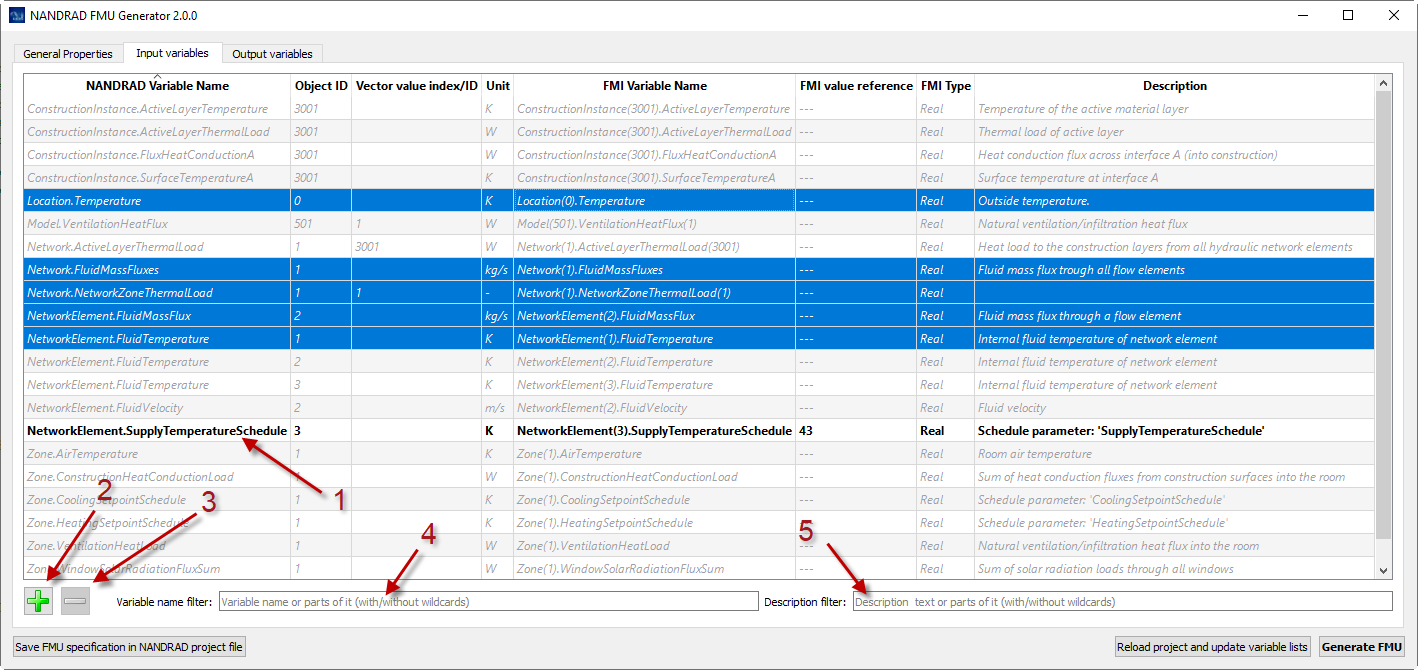The height and width of the screenshot is (670, 1418).
Task: Focus the Description filter field
Action: [1122, 602]
